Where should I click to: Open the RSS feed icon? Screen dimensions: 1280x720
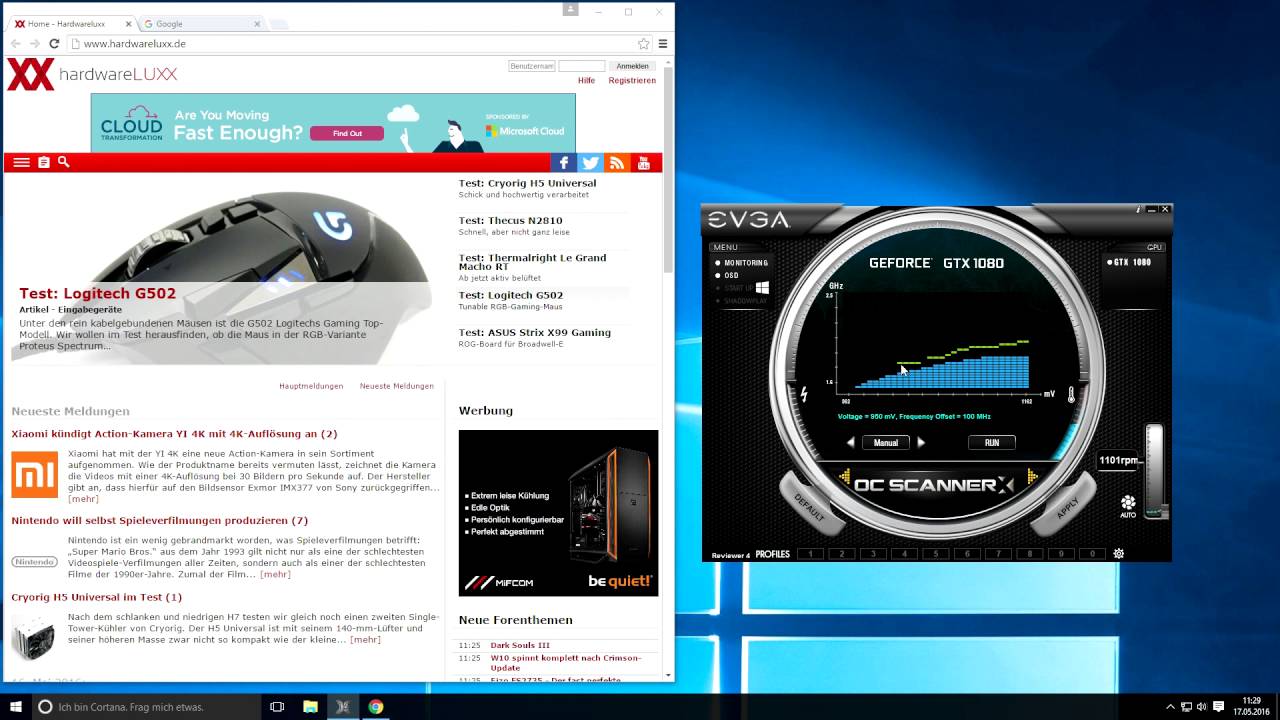[x=617, y=163]
